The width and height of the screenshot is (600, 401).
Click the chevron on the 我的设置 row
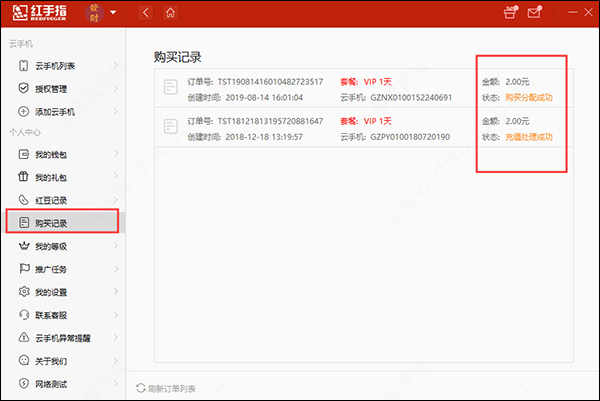pos(116,292)
